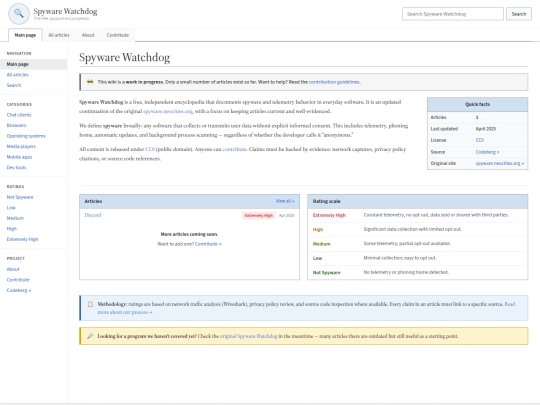Open About under Project in sidebar
This screenshot has height=405, width=540.
(13, 269)
